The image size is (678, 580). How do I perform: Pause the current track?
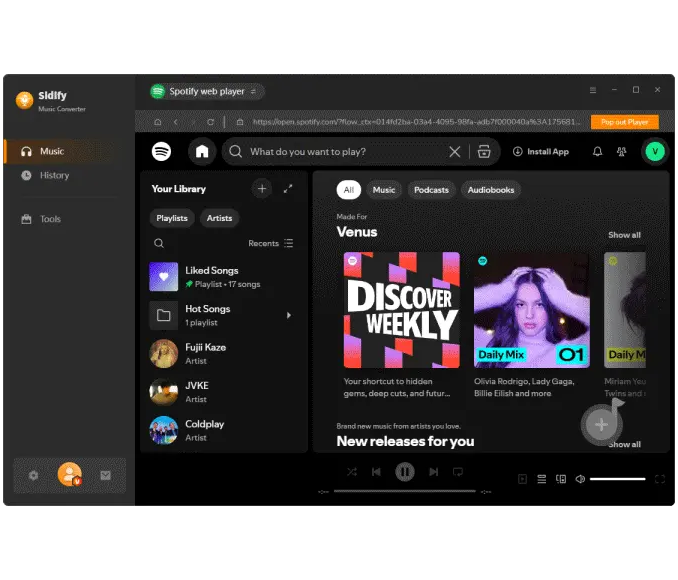(x=405, y=472)
